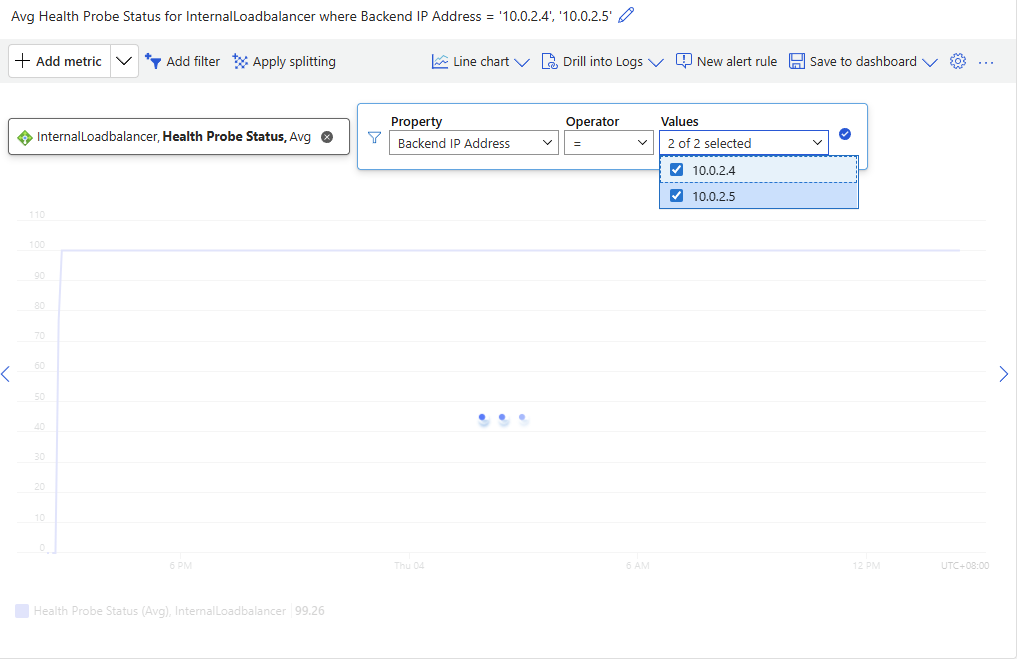Navigate to previous time range with left arrow
Screen dimensions: 1017x659
coord(6,374)
